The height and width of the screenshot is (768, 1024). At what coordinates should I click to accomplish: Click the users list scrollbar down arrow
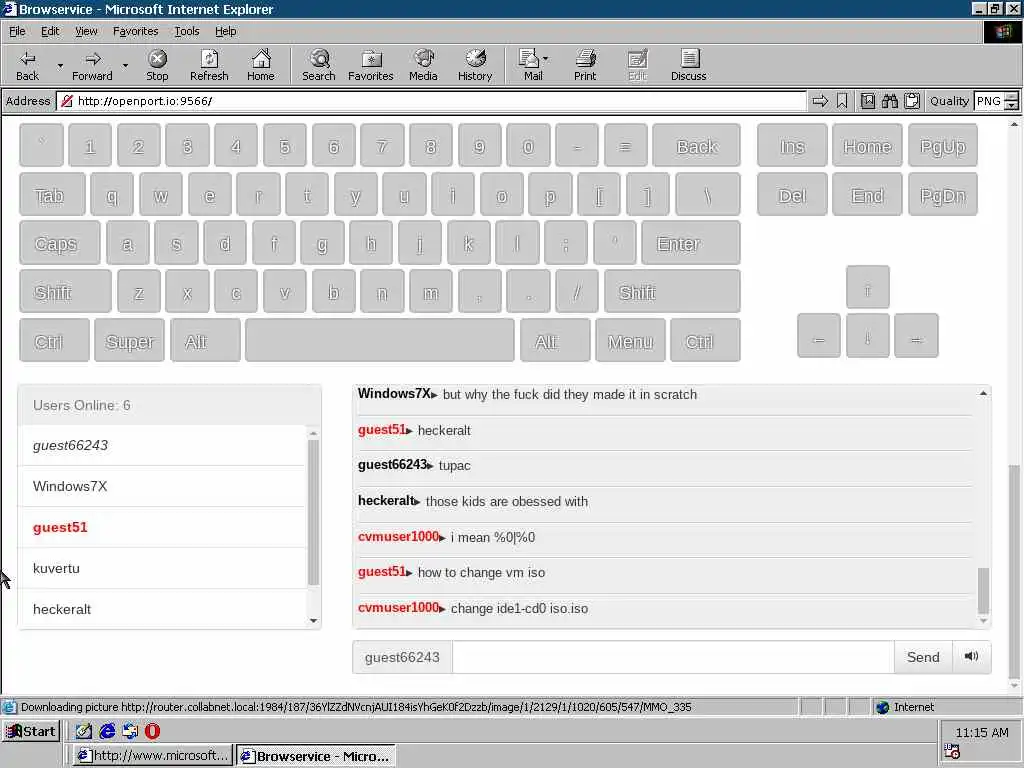coord(313,620)
